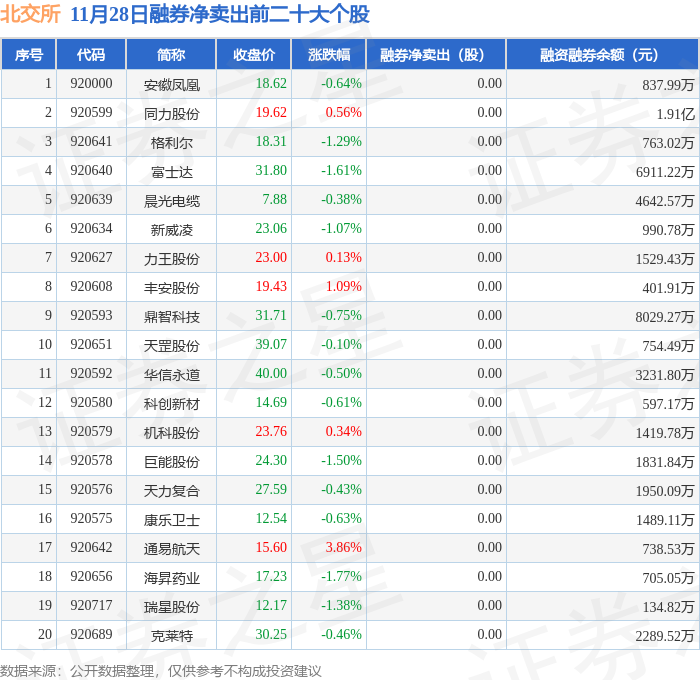Open the 安徽凤凰 stock name

click(171, 85)
